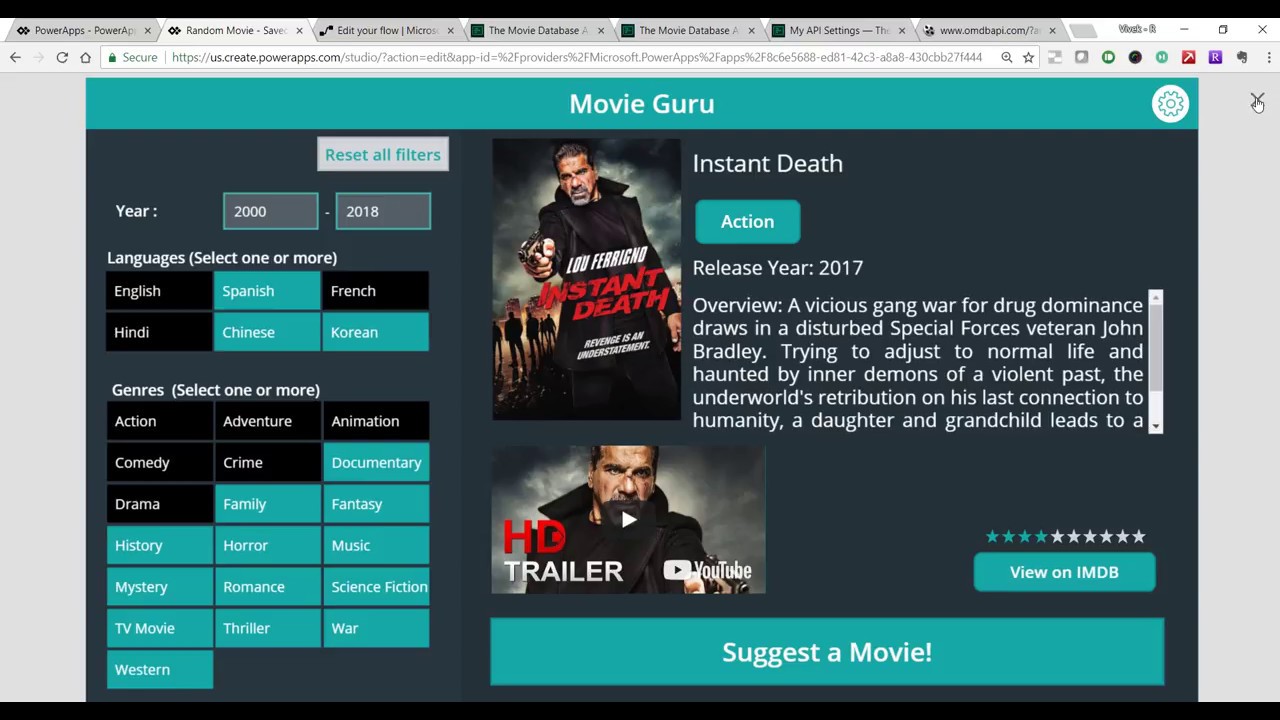Pick the War genre tile
Image resolution: width=1280 pixels, height=720 pixels.
pos(376,629)
